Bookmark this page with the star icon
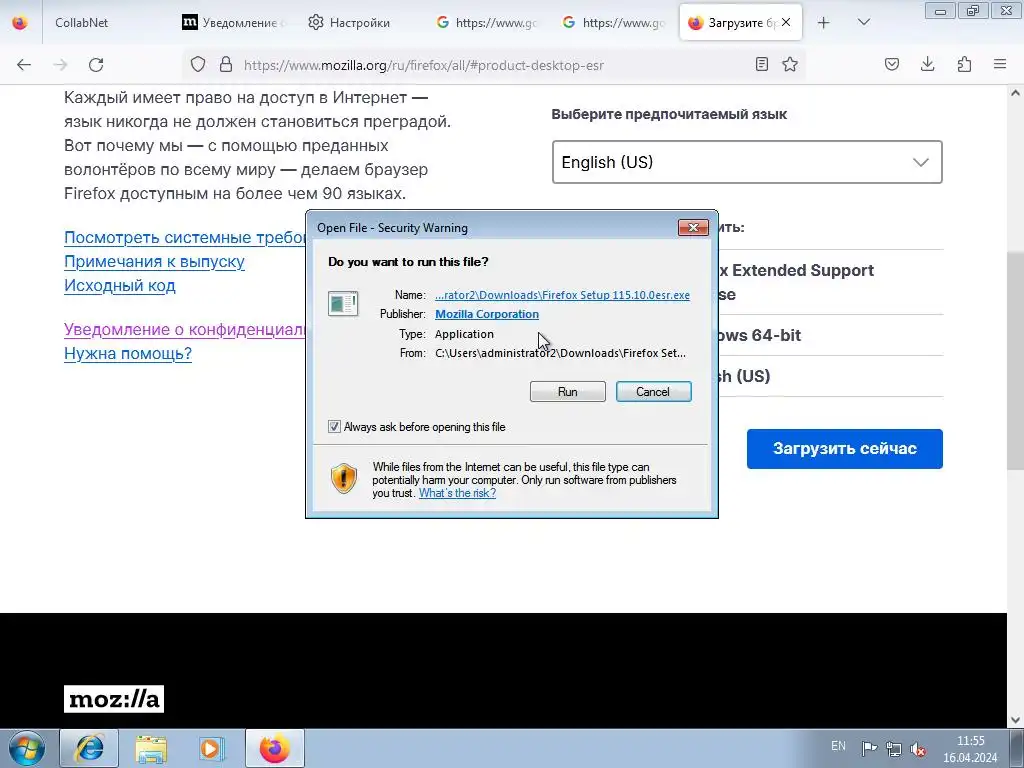Viewport: 1024px width, 768px height. pyautogui.click(x=790, y=64)
